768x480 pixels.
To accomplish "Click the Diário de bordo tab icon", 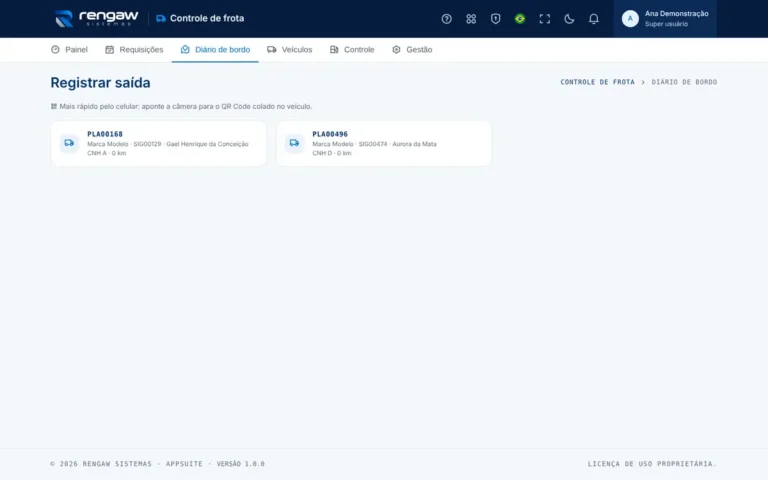I will pyautogui.click(x=185, y=49).
